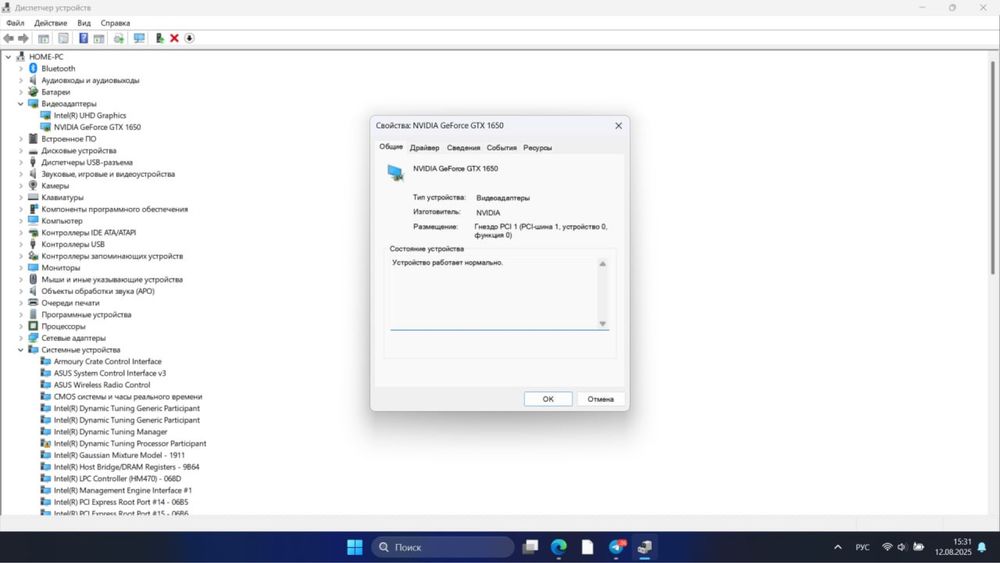The height and width of the screenshot is (563, 1000).
Task: Select ASUS Wireless Radio Control entry
Action: [102, 384]
